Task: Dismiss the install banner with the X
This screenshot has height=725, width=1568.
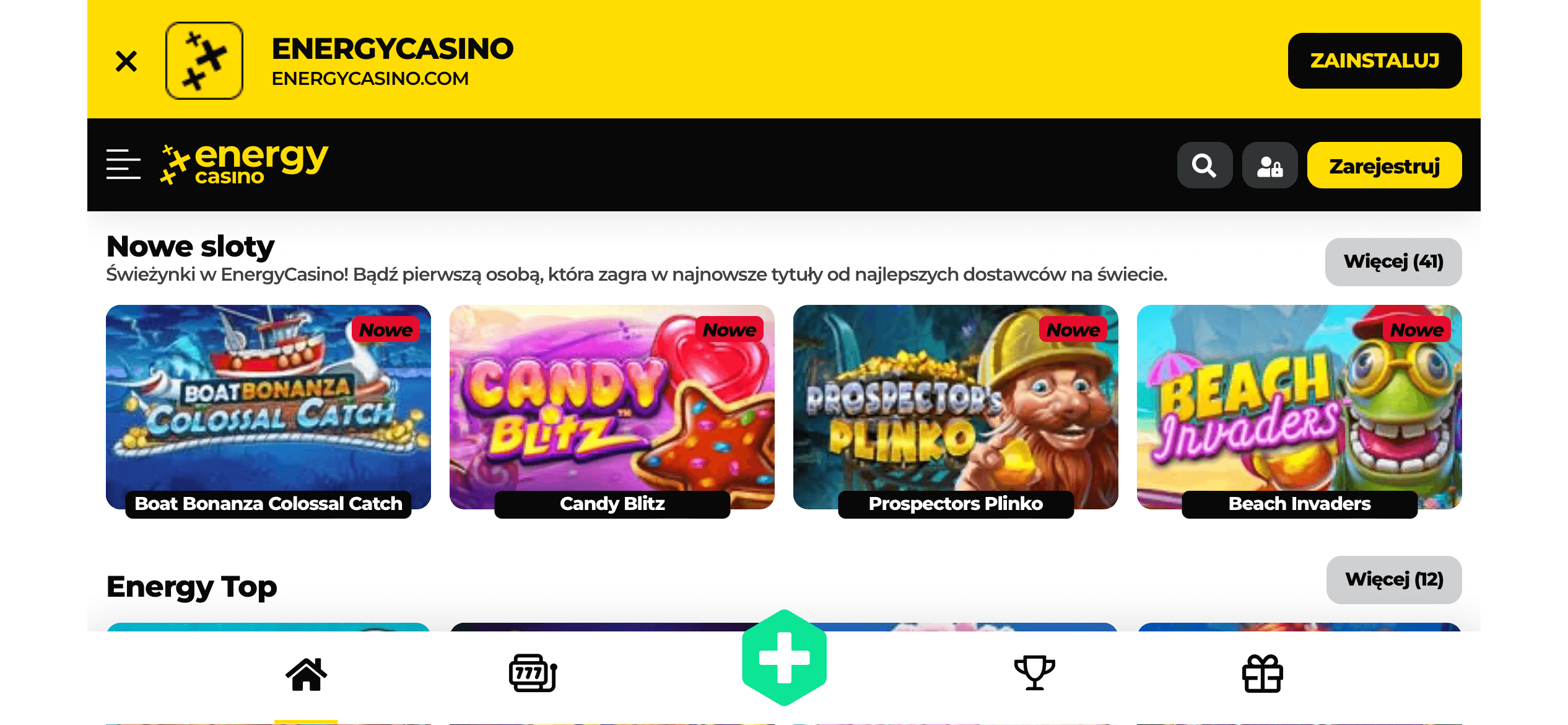Action: click(x=126, y=61)
